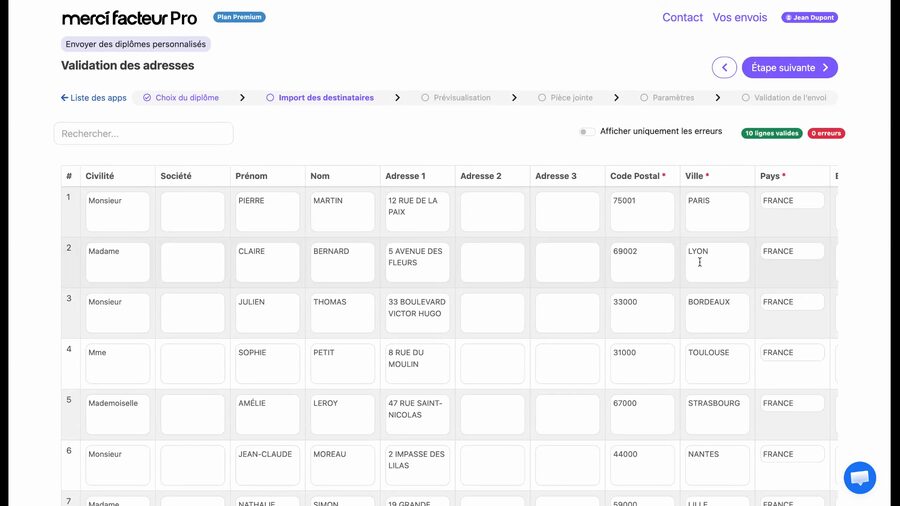Click Étape suivante button
The width and height of the screenshot is (900, 506).
point(790,68)
